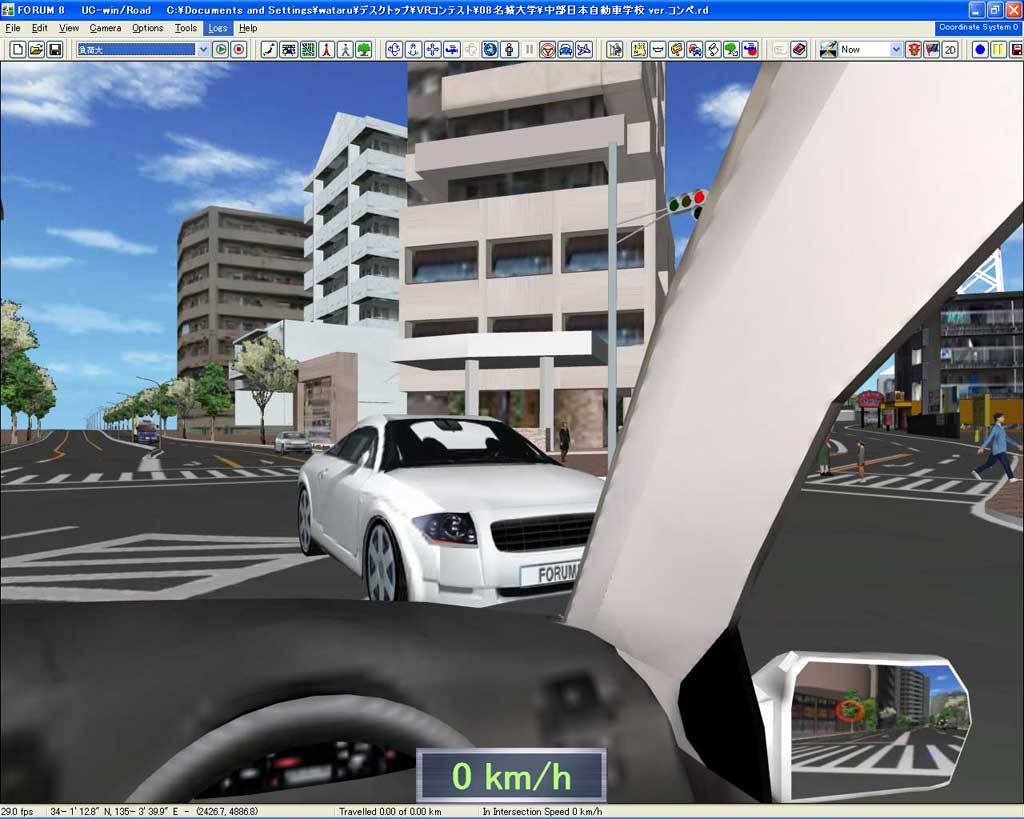Viewport: 1024px width, 819px height.
Task: Click the red steering wheel drive icon
Action: point(547,50)
